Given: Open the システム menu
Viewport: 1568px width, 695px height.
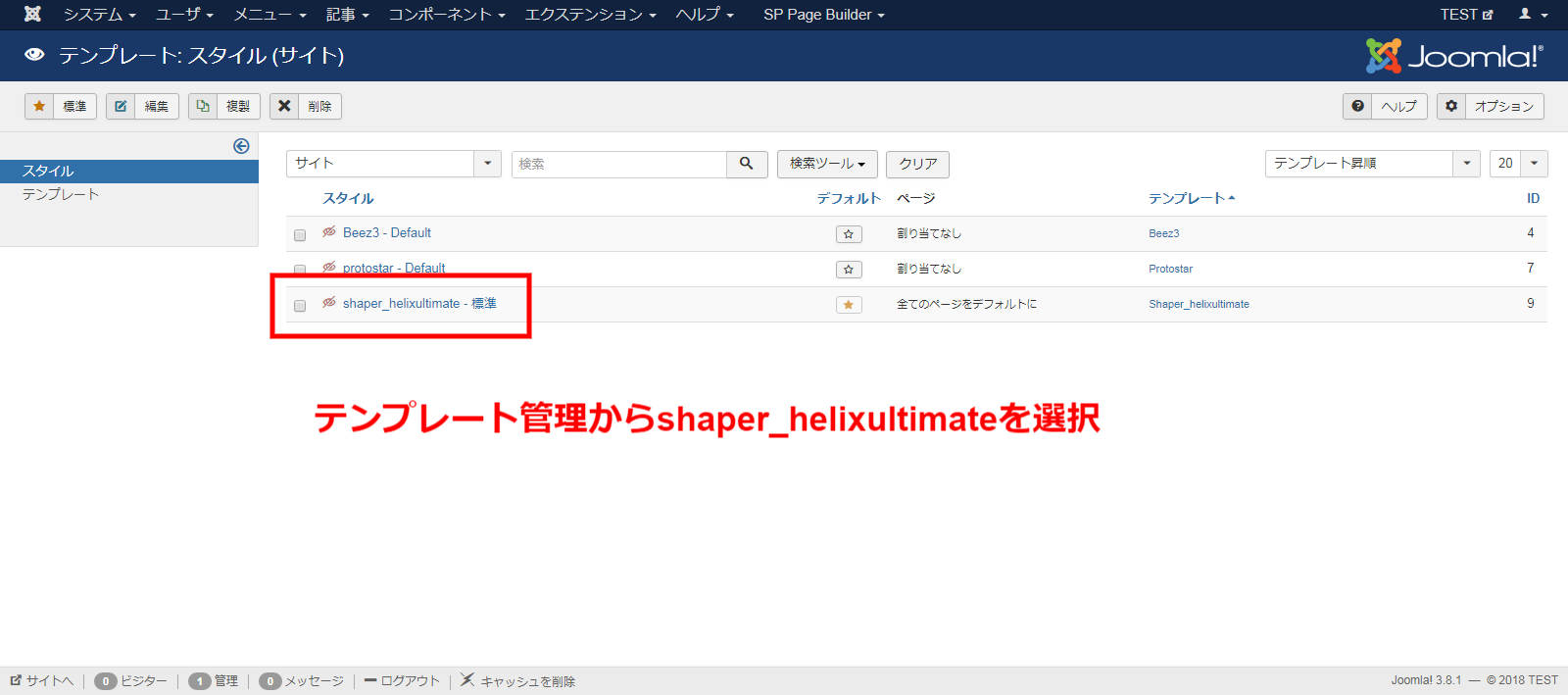Looking at the screenshot, I should [99, 15].
